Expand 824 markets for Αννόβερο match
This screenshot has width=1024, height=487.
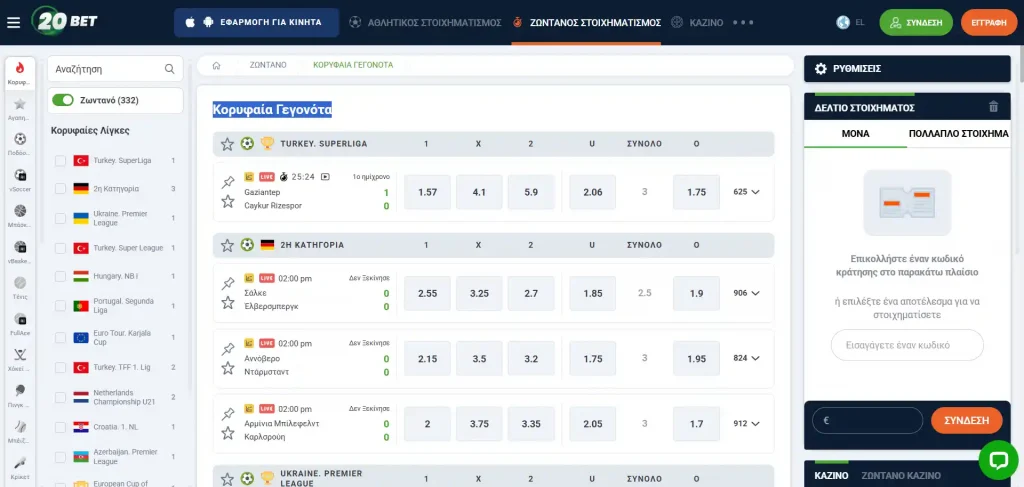[x=746, y=358]
